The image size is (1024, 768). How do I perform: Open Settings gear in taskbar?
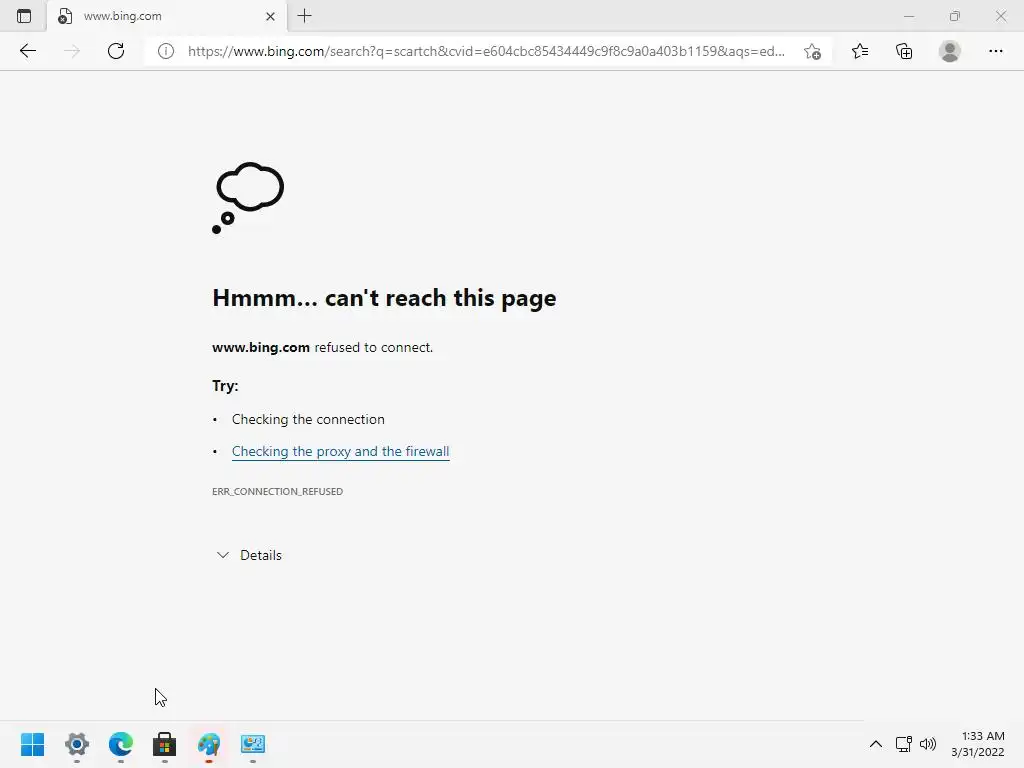tap(77, 744)
